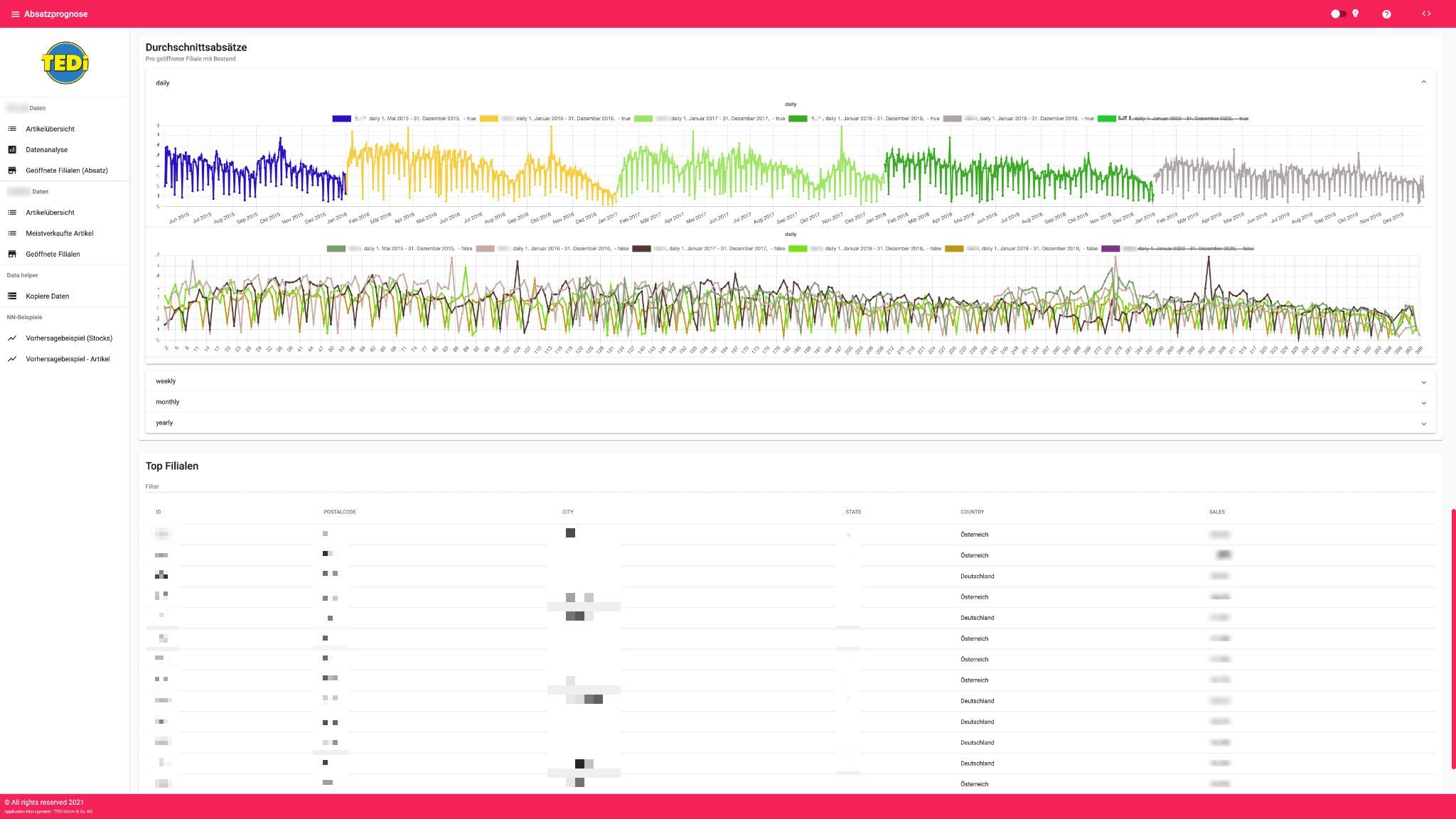Open the hamburger navigation menu
This screenshot has height=819, width=1456.
click(x=15, y=14)
